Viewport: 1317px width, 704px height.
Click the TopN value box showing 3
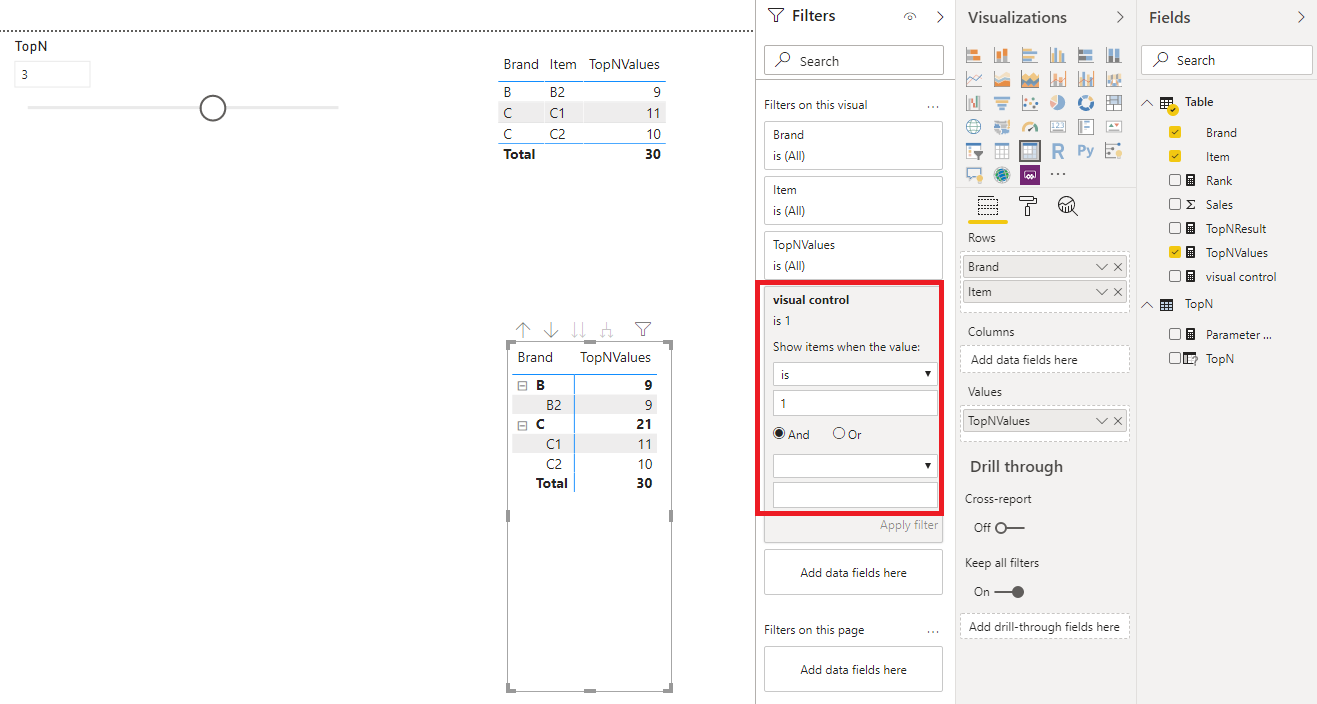(52, 75)
